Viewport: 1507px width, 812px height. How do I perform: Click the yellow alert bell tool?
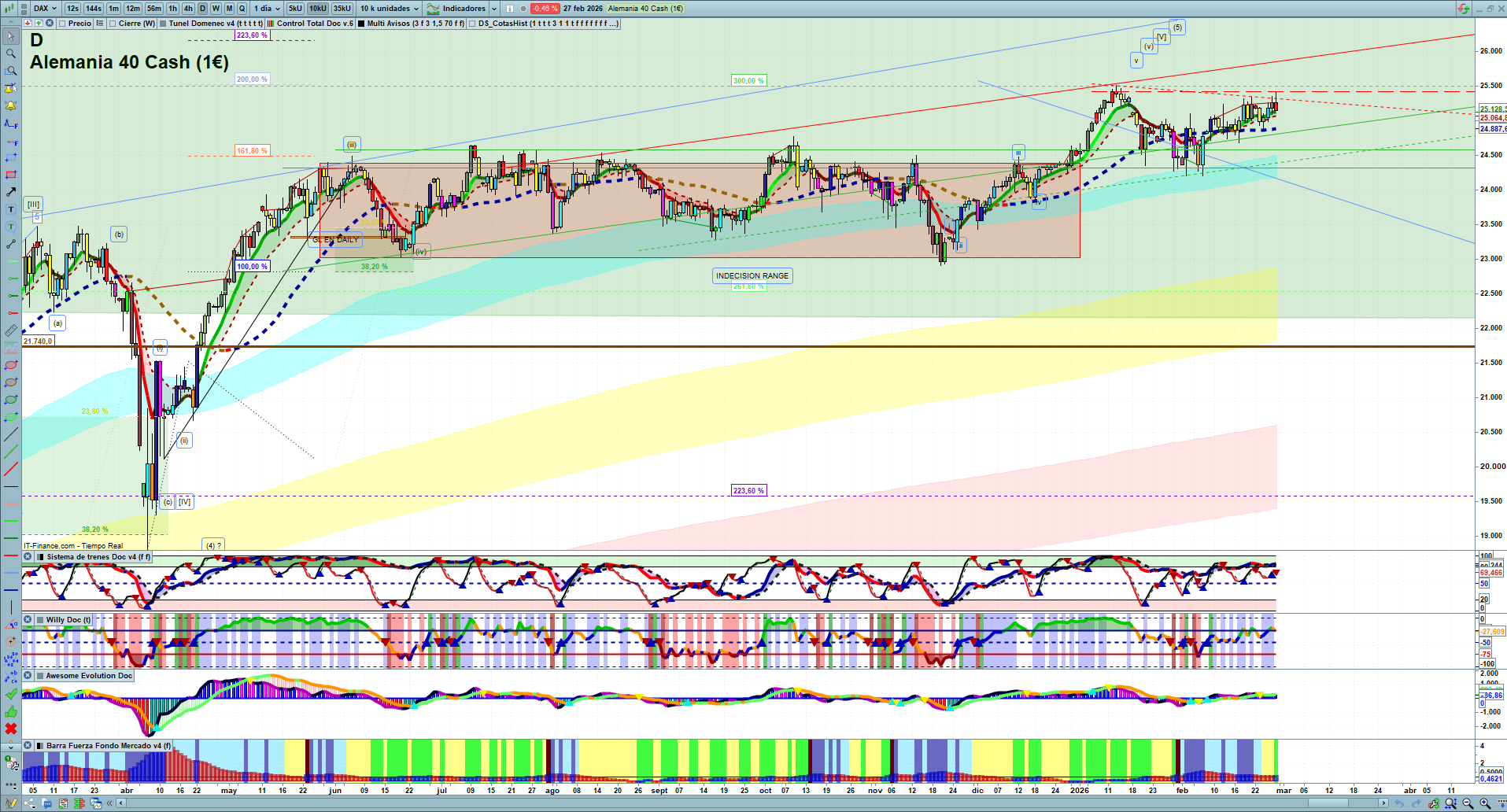click(11, 105)
